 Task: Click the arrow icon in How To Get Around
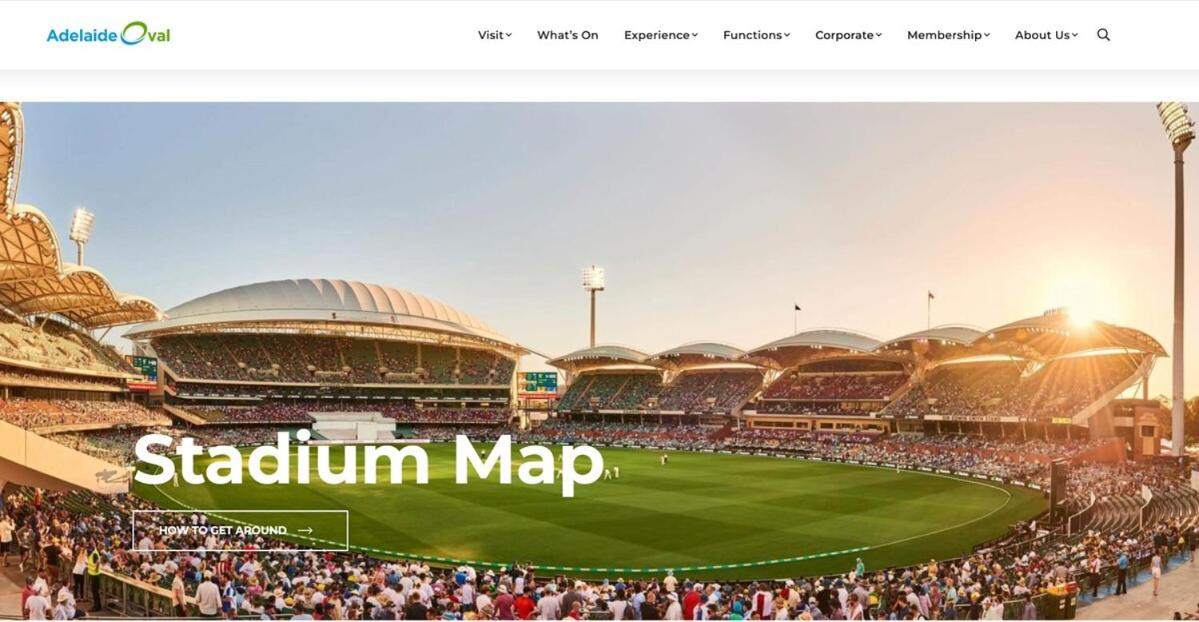click(305, 530)
